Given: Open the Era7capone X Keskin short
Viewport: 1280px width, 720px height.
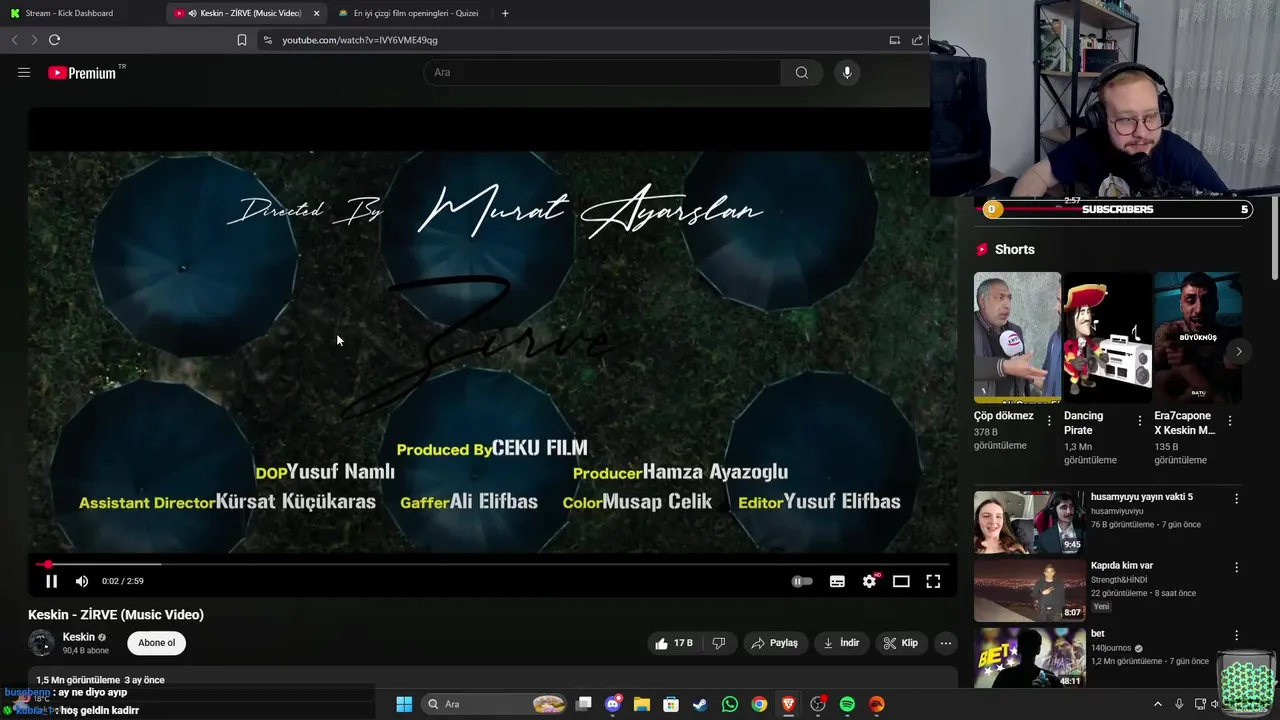Looking at the screenshot, I should point(1198,337).
